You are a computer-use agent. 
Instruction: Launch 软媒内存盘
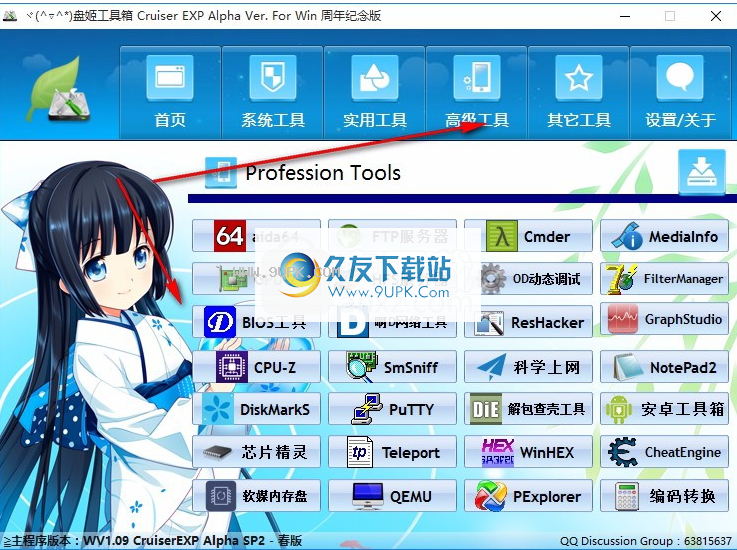click(257, 495)
